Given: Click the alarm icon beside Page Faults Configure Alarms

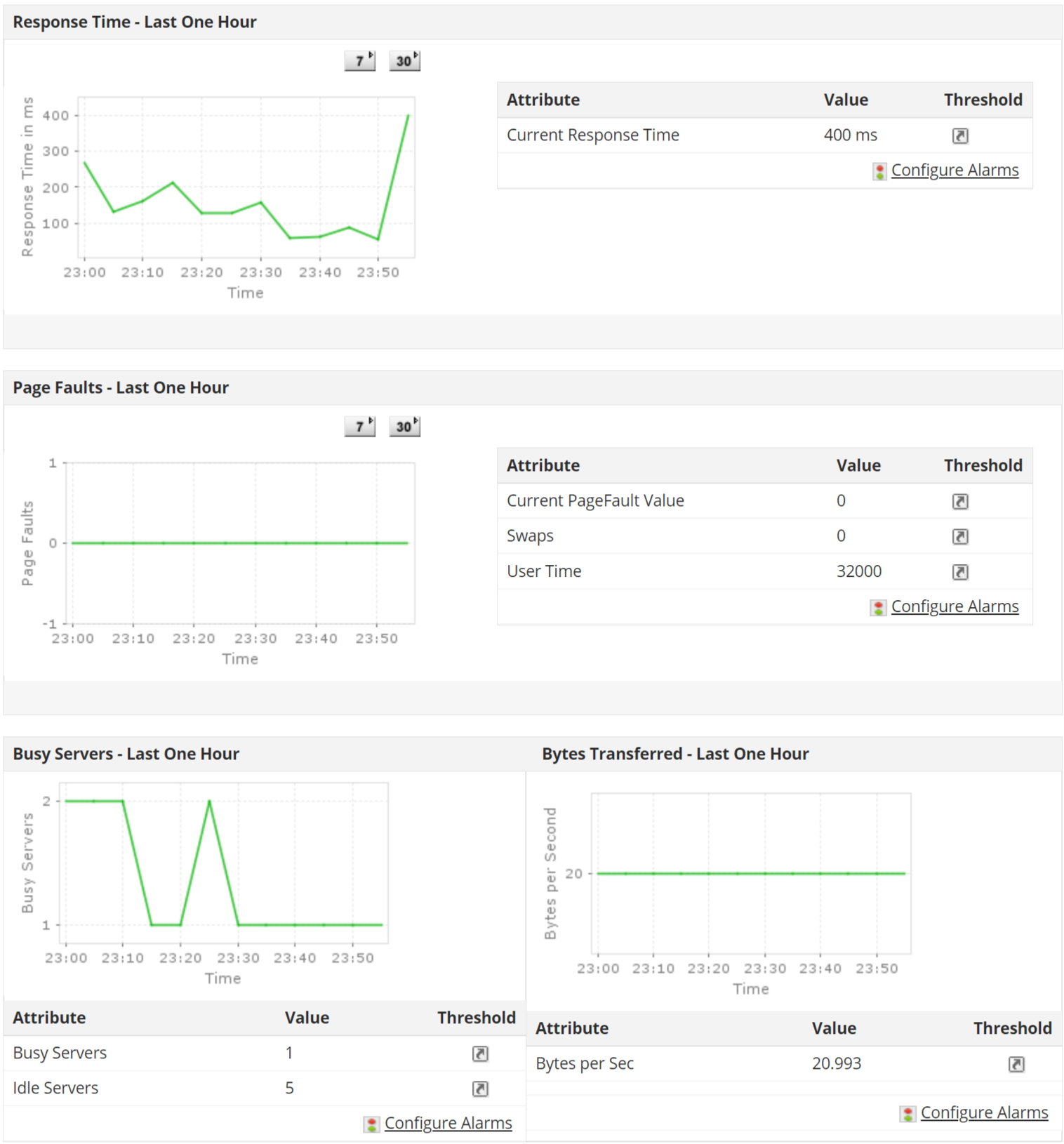Looking at the screenshot, I should click(x=878, y=608).
